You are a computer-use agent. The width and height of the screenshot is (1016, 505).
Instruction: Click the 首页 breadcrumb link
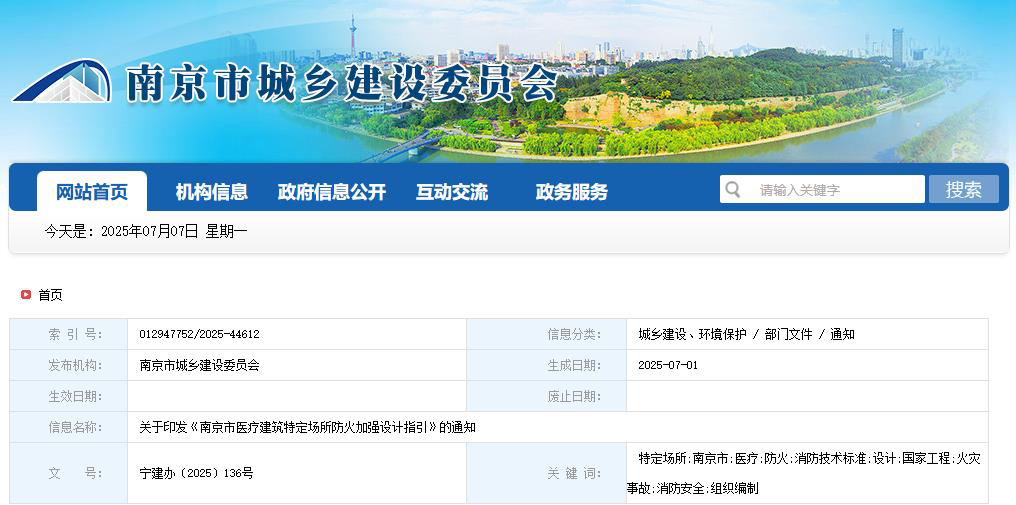pos(51,295)
